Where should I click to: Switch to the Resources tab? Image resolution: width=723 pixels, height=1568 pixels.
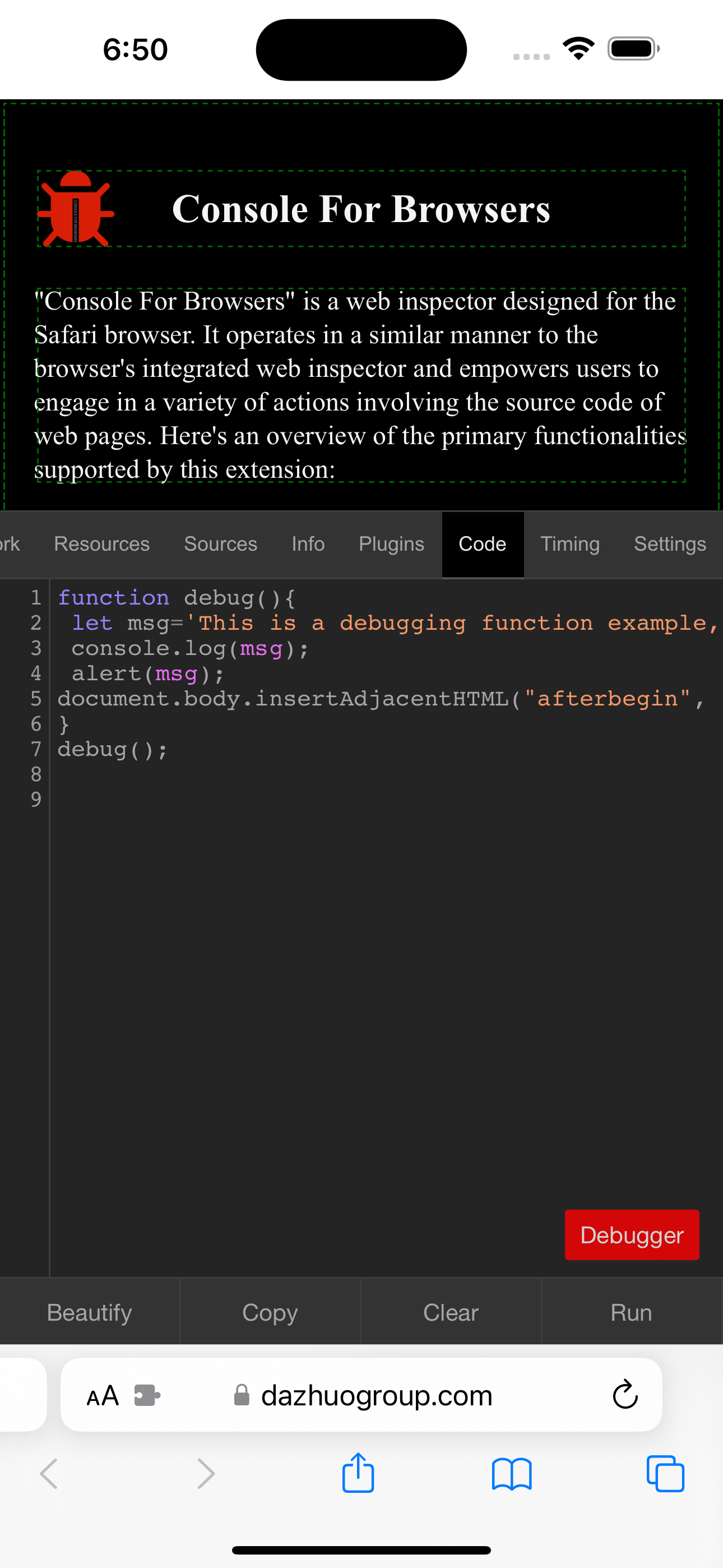(x=101, y=543)
